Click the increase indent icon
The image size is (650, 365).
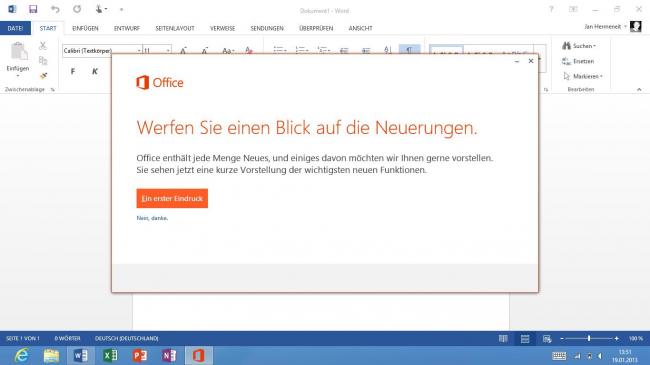point(366,50)
